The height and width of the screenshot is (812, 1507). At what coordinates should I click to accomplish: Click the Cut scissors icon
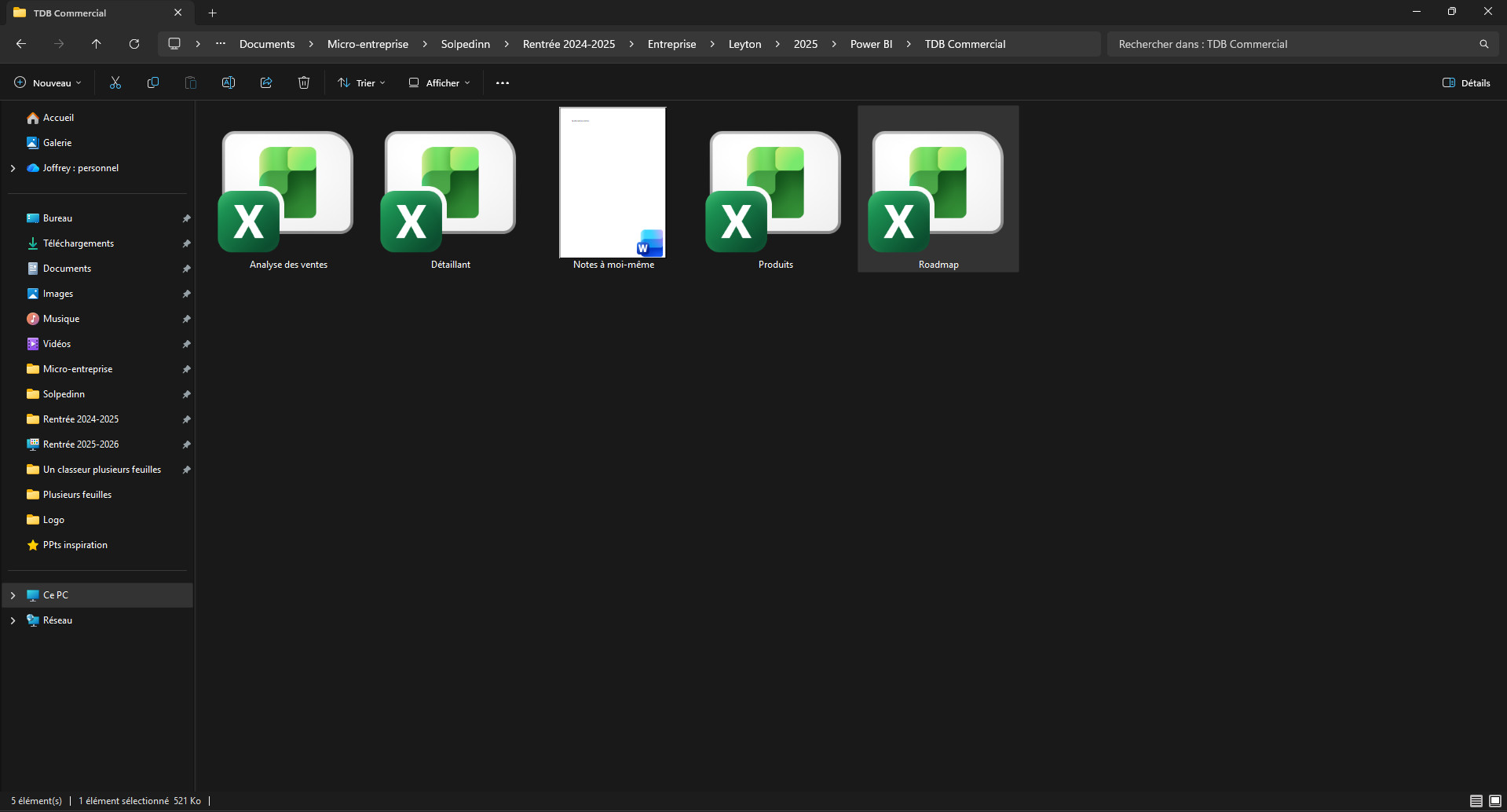tap(115, 83)
